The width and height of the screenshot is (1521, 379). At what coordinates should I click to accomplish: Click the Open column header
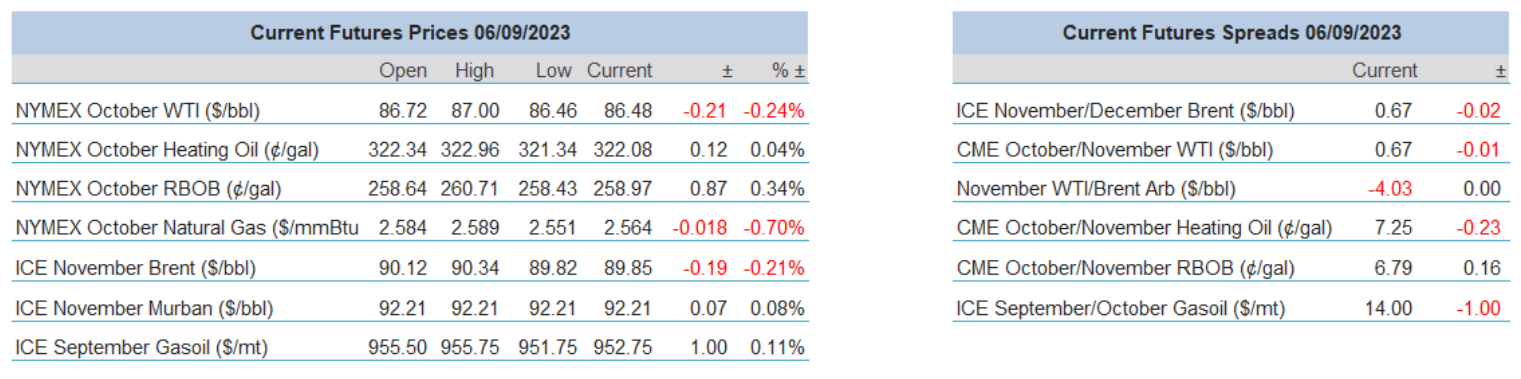[x=403, y=71]
